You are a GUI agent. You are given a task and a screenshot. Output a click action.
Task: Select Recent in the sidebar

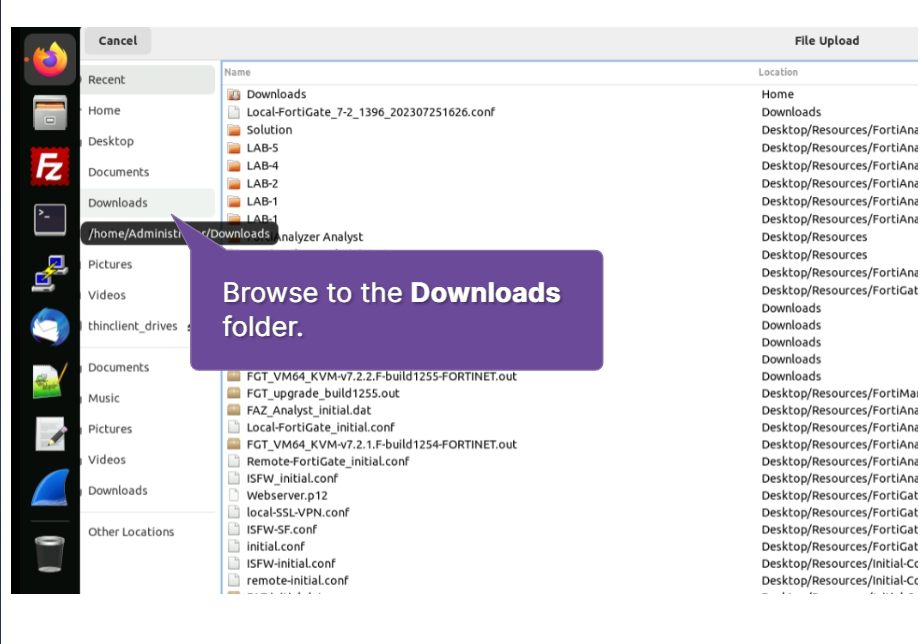[x=147, y=79]
